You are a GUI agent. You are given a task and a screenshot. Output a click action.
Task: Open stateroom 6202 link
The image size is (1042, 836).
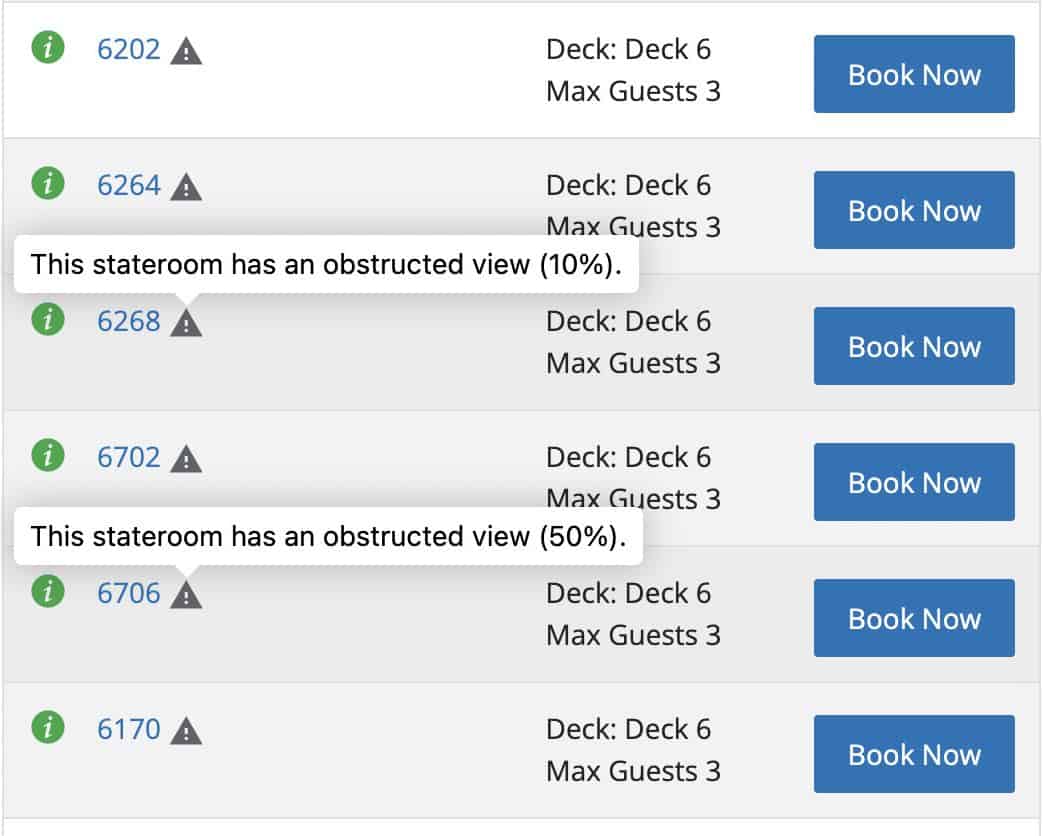coord(128,49)
